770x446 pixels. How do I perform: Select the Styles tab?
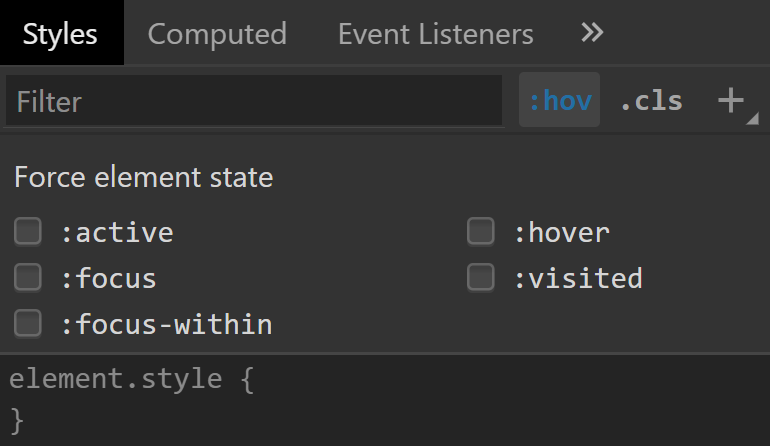point(60,34)
